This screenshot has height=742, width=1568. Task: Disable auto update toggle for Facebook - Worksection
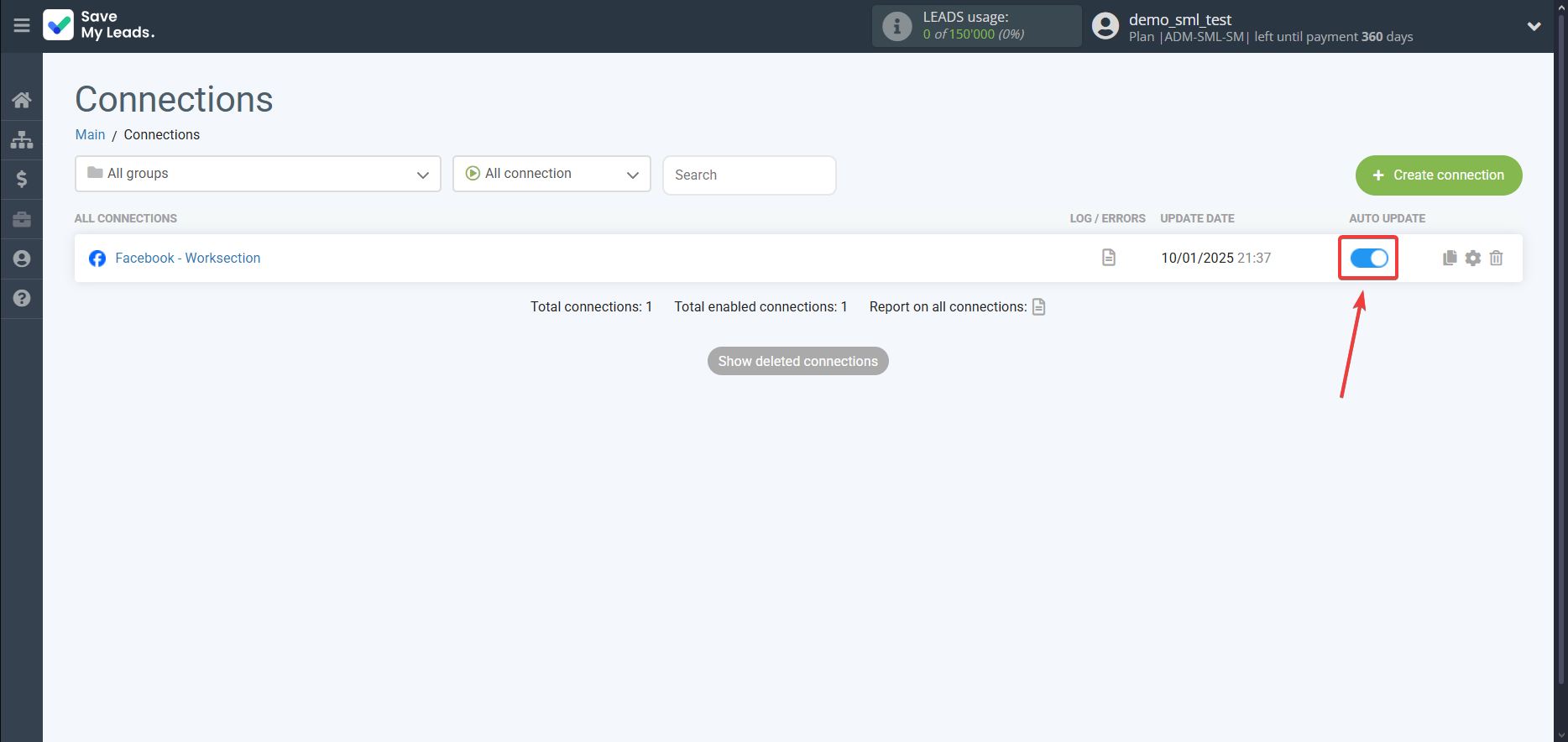click(1368, 259)
